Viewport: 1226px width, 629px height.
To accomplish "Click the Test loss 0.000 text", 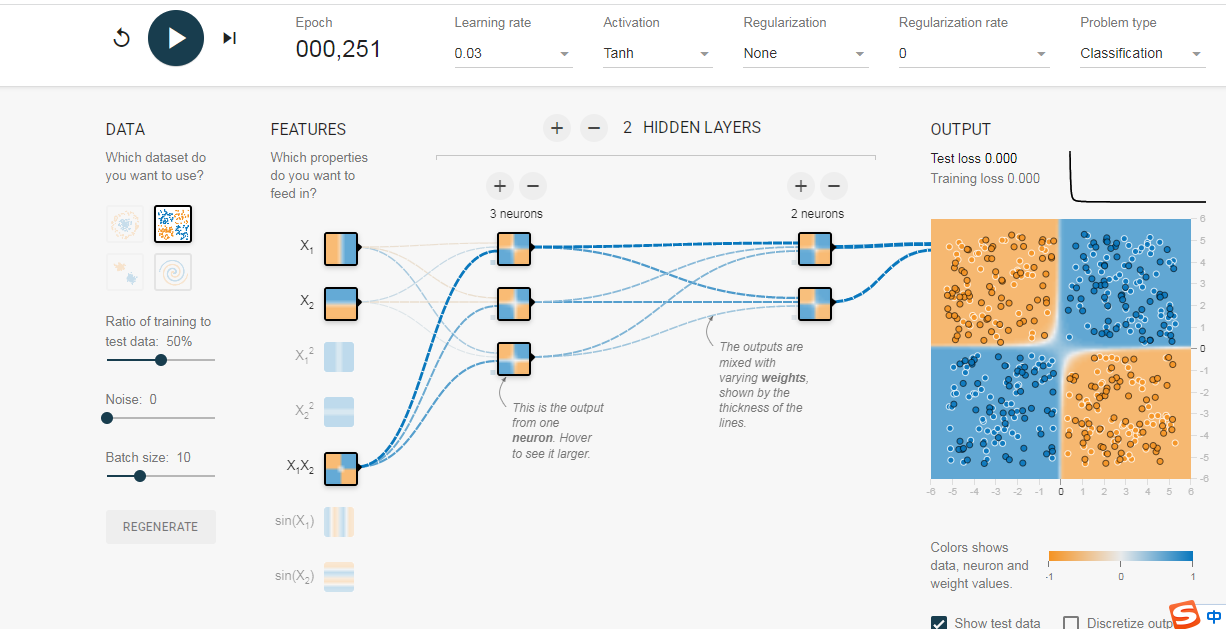I will click(974, 158).
